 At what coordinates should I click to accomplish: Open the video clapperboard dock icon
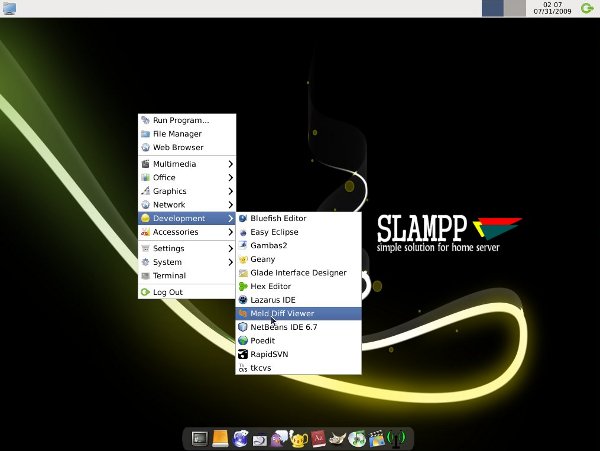pyautogui.click(x=377, y=439)
